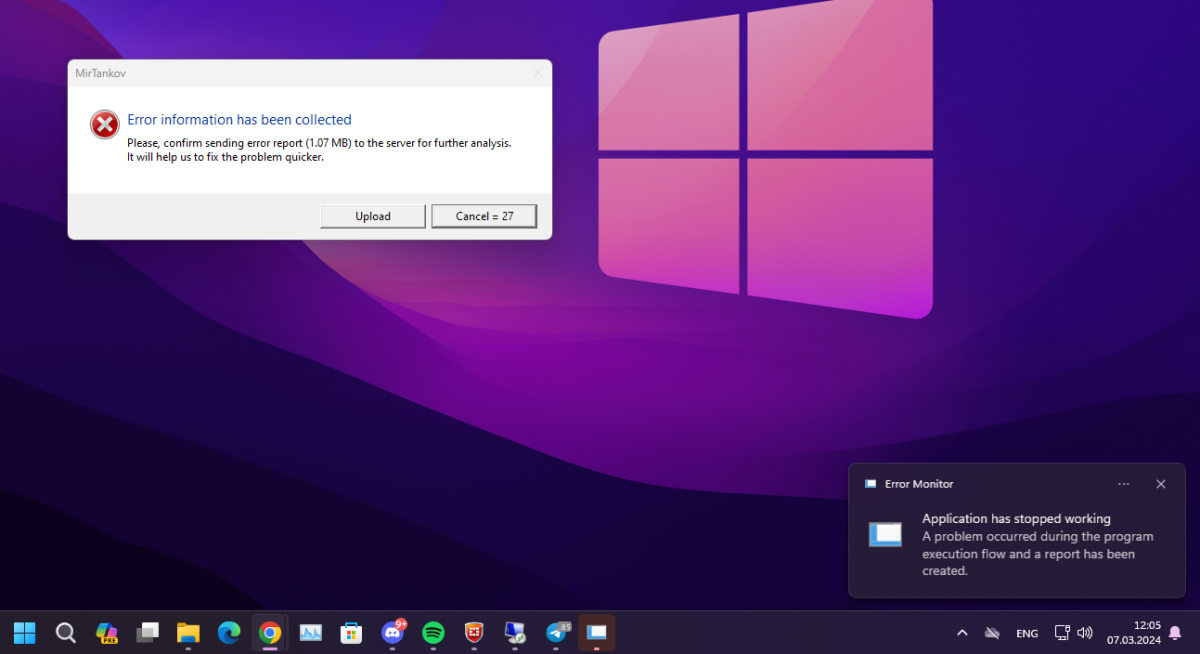
Task: Open network settings from the tray icon
Action: (1062, 633)
